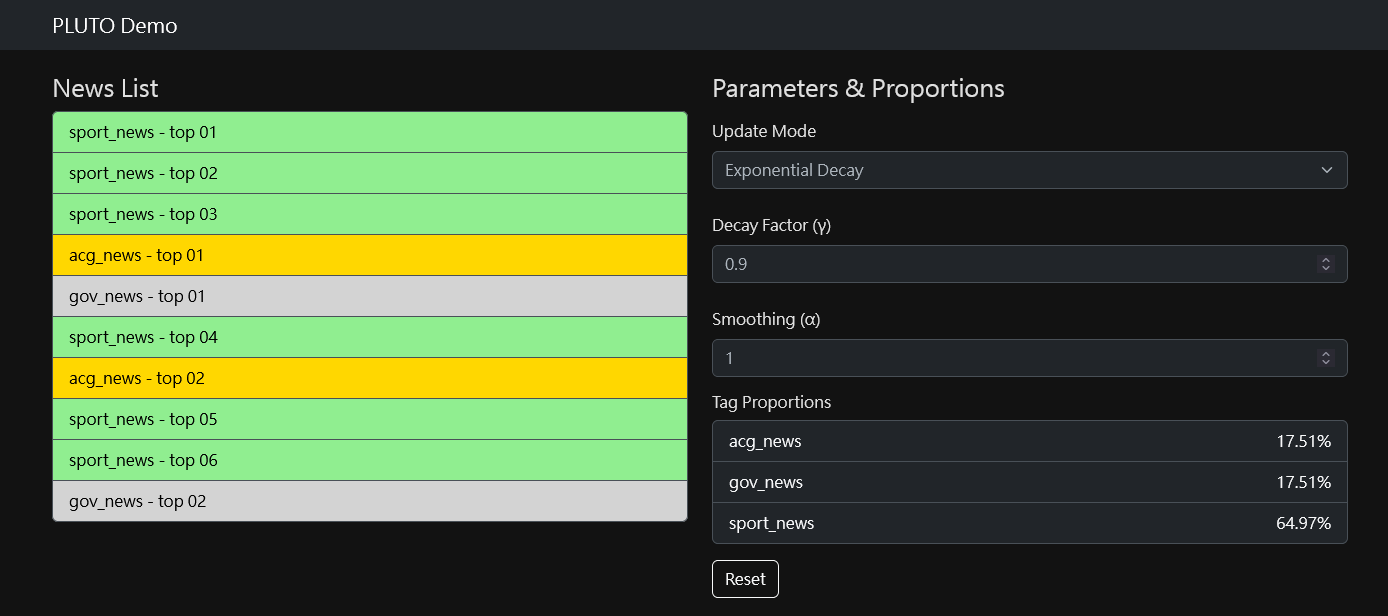Click the Smoothing stepper arrows
Screen dimensions: 1388x616
(x=1326, y=358)
